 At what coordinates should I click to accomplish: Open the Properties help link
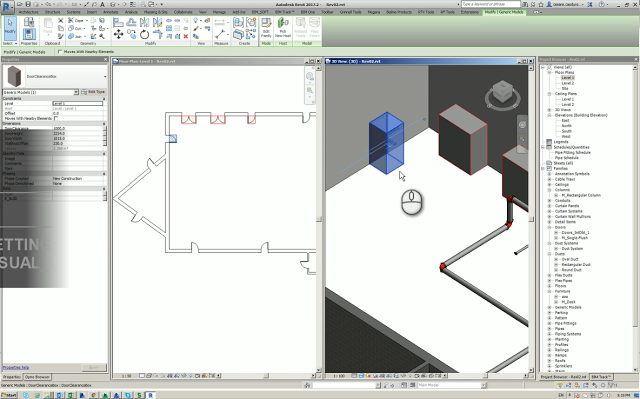(16, 367)
